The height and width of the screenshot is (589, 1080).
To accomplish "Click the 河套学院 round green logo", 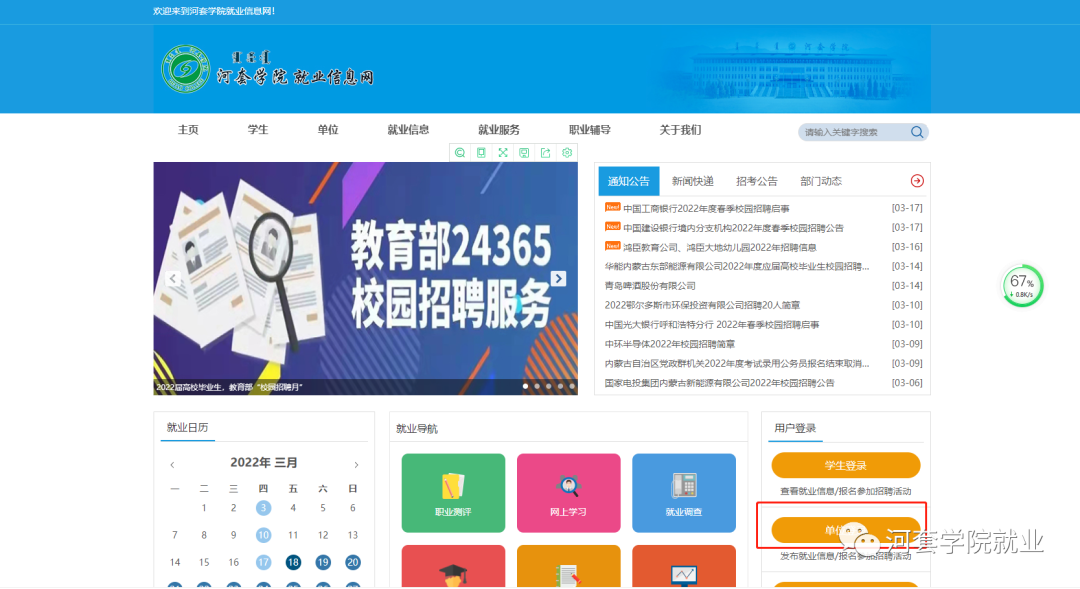I will 185,68.
